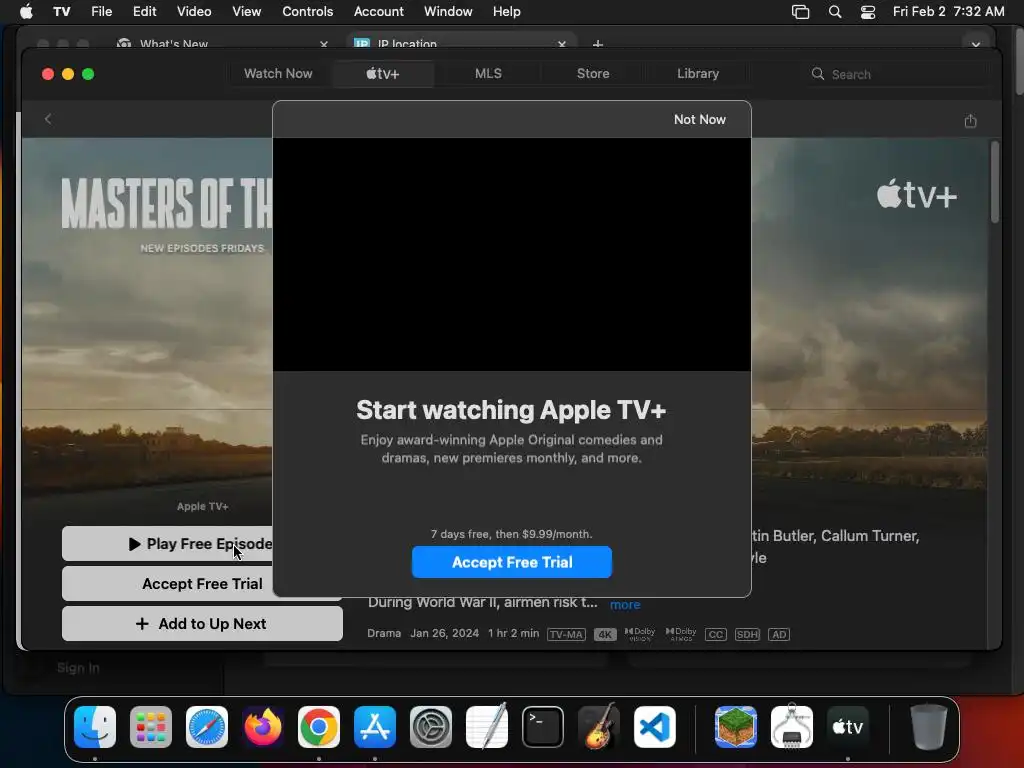Close the What's New browser tab

click(x=324, y=44)
